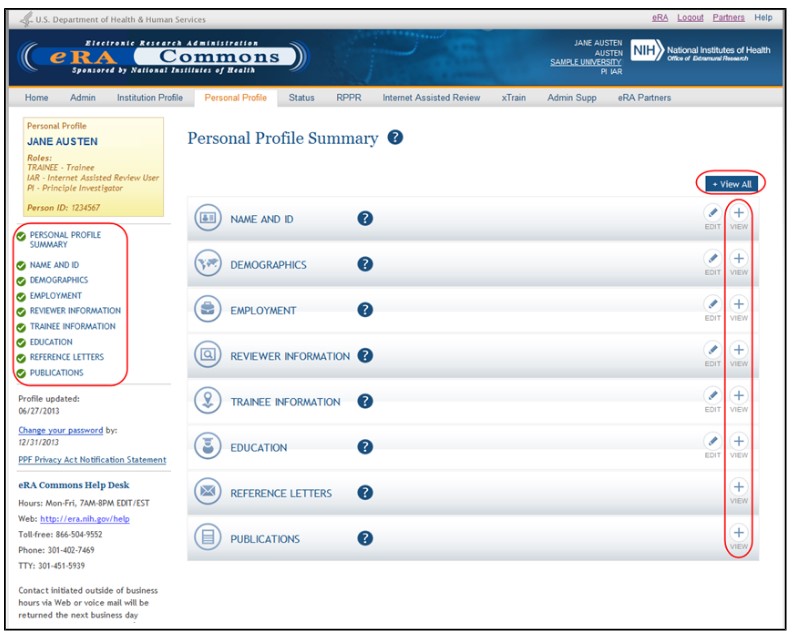Screen dimensions: 793x635
Task: Select Name and ID in sidebar
Action: (54, 265)
